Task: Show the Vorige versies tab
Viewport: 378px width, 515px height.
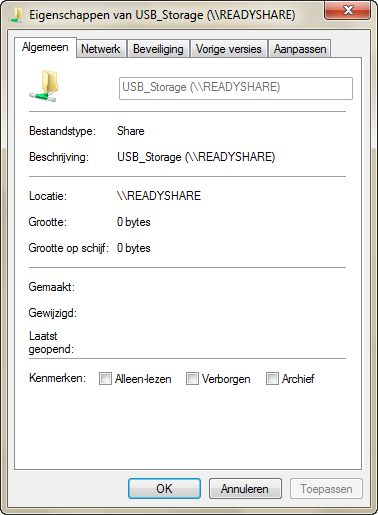Action: [229, 49]
